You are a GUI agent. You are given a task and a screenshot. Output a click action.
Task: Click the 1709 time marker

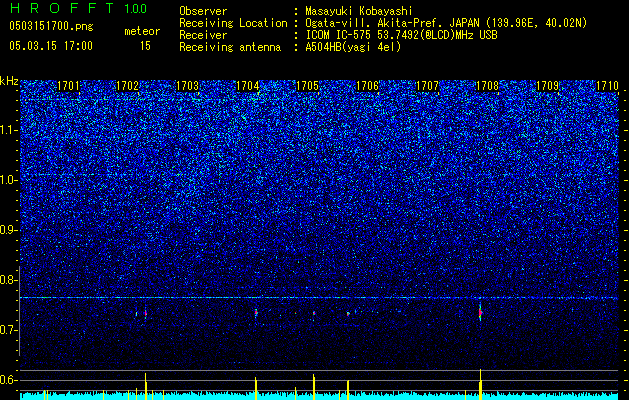click(x=547, y=86)
